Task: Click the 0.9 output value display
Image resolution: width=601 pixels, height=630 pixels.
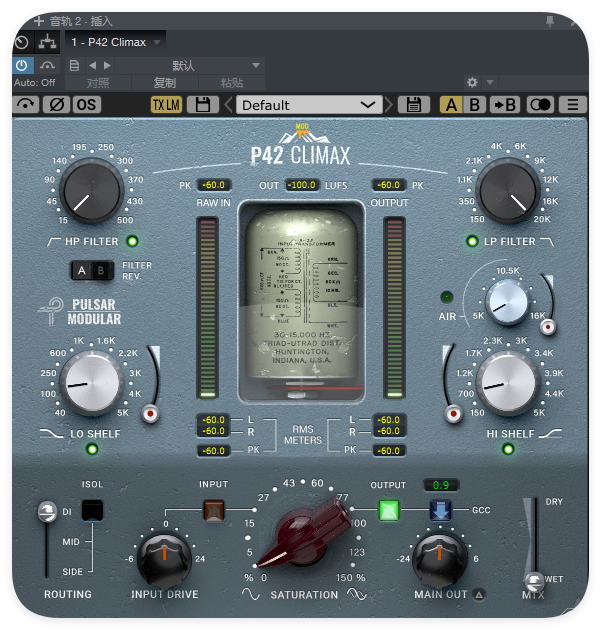Action: pyautogui.click(x=441, y=485)
